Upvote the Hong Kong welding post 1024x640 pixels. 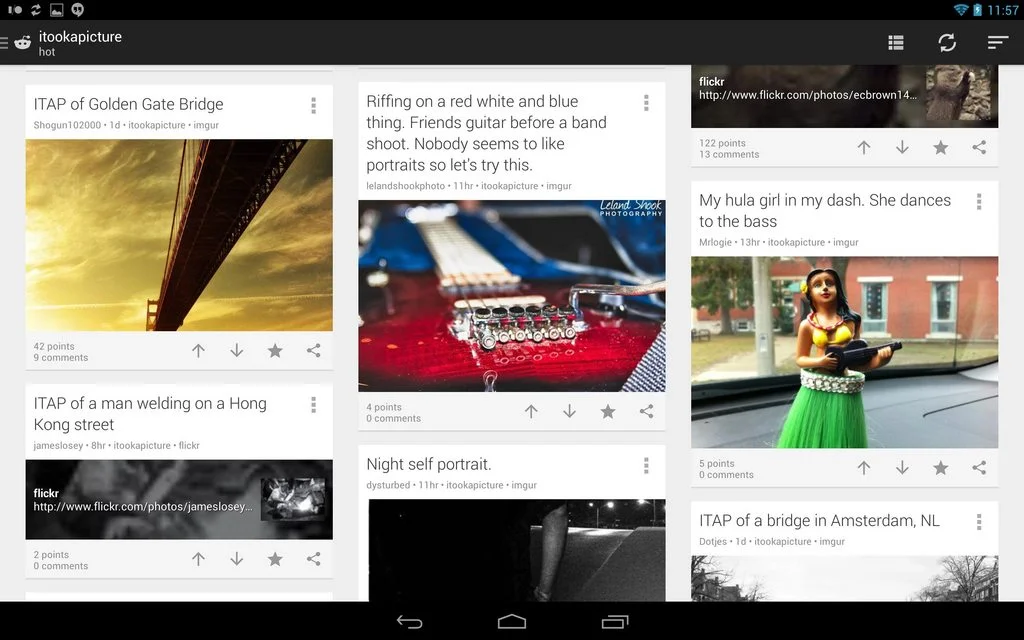pyautogui.click(x=199, y=559)
